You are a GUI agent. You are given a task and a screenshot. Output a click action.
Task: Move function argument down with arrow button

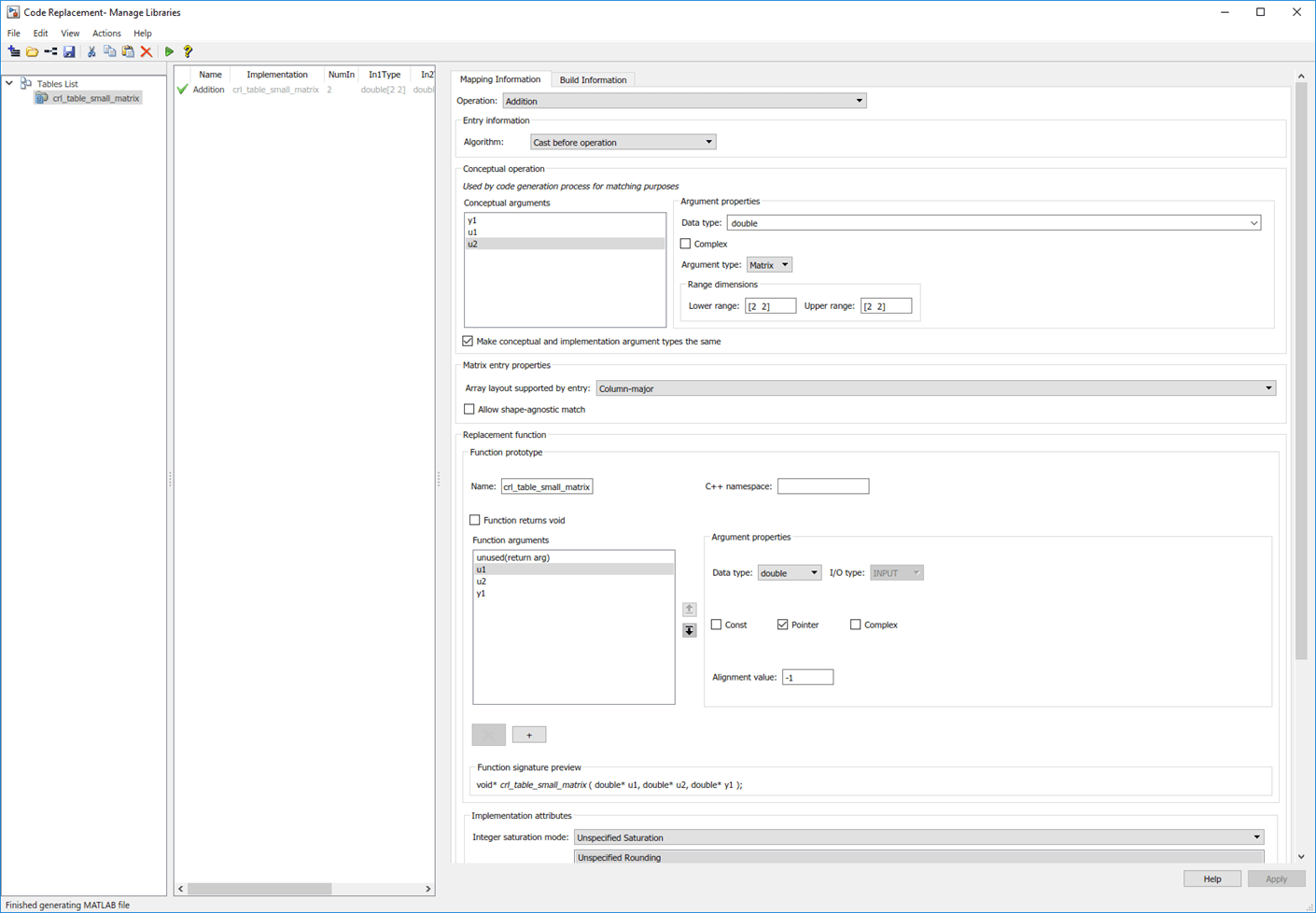pyautogui.click(x=689, y=630)
